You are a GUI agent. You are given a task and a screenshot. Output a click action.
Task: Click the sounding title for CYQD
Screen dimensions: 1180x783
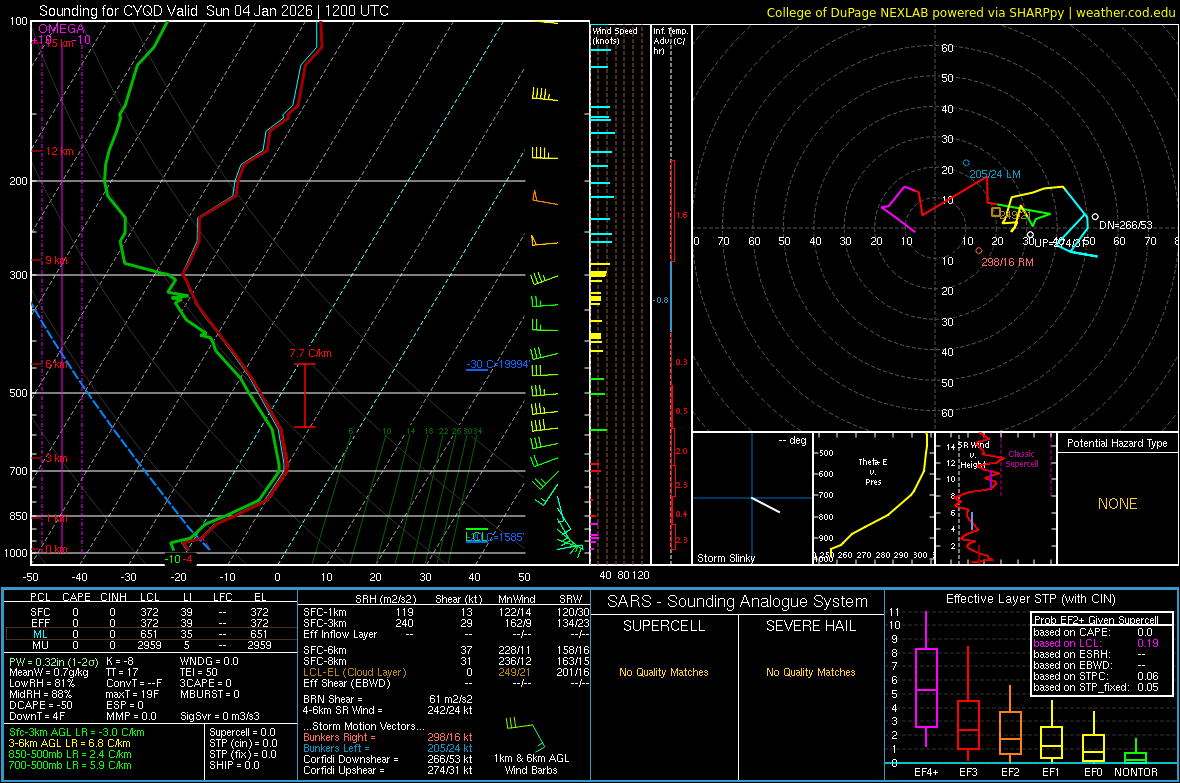coord(214,11)
